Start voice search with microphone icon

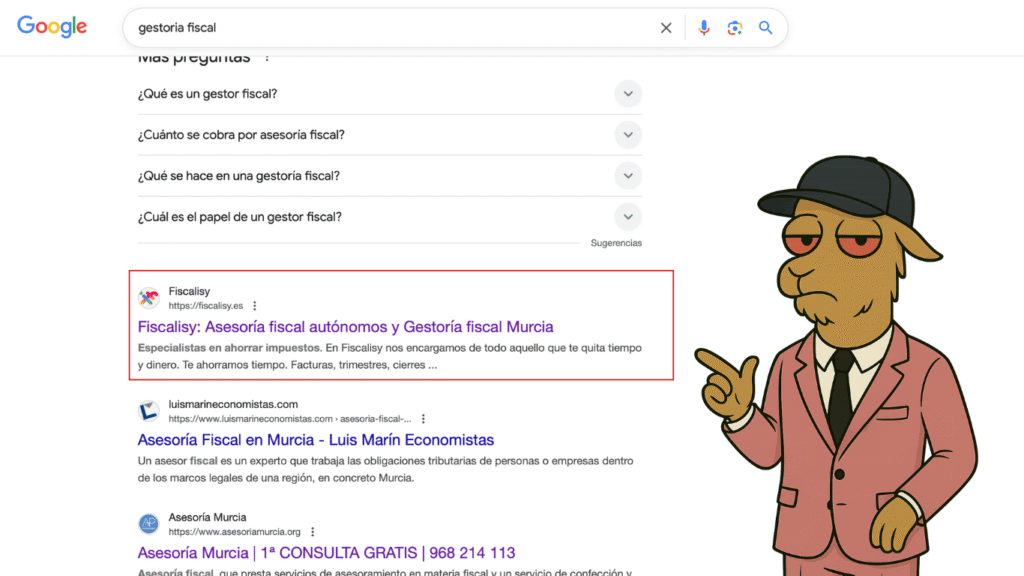coord(703,28)
